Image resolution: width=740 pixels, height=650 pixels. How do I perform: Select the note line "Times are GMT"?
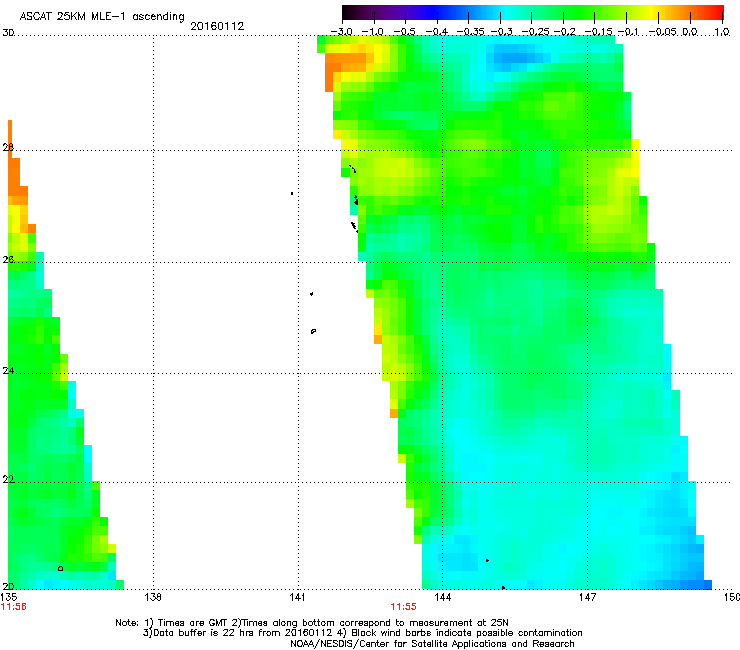tap(312, 623)
